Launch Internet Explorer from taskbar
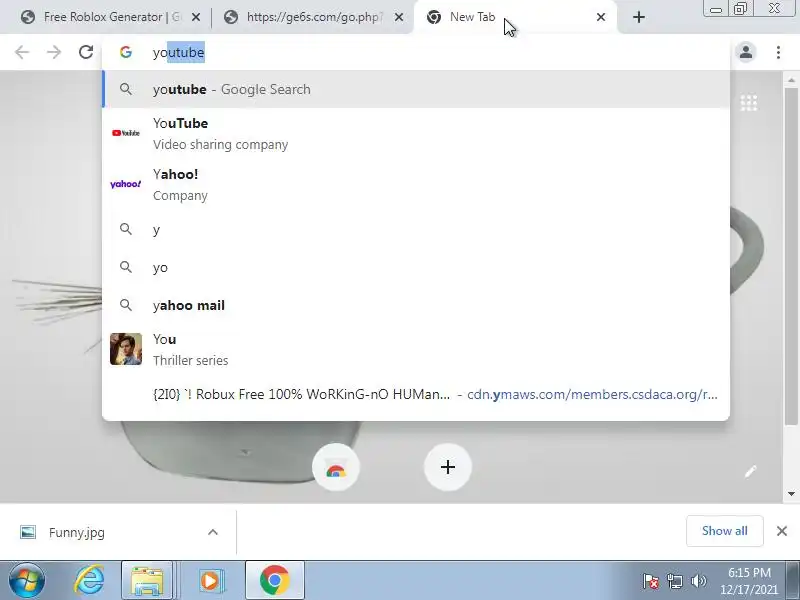Viewport: 800px width, 600px height. [x=90, y=580]
